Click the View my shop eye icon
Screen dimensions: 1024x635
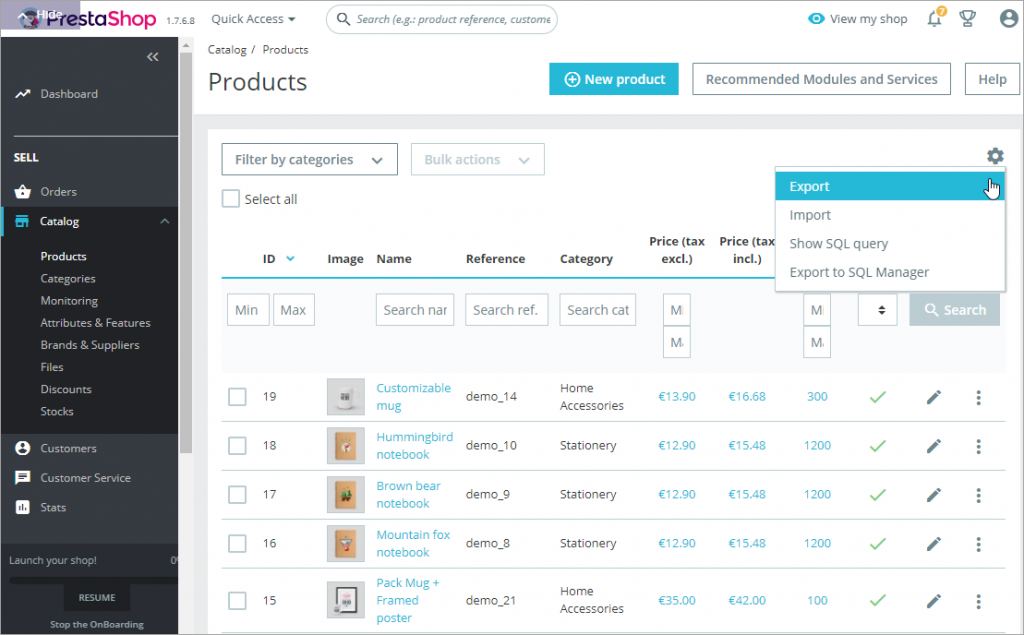coord(817,18)
